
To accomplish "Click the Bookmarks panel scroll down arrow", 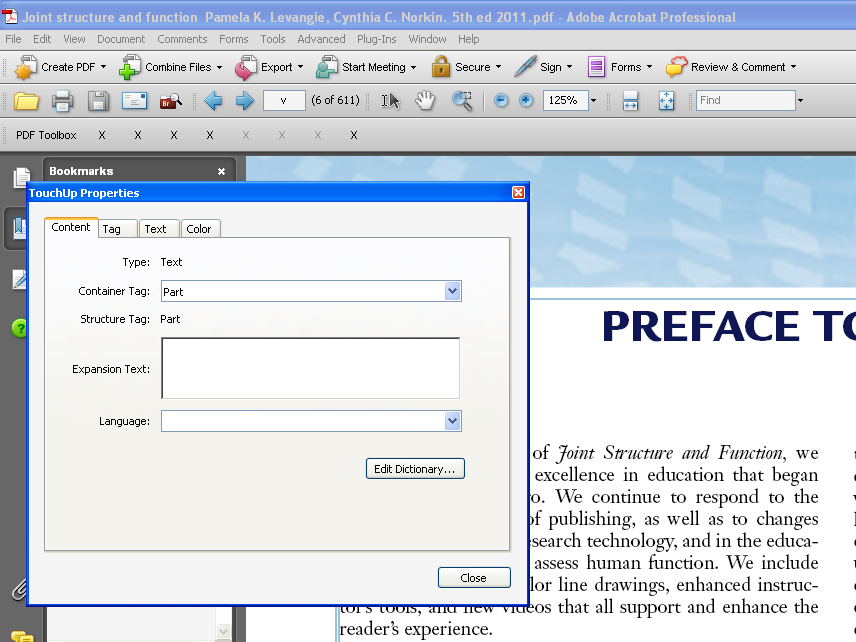I will tap(223, 632).
